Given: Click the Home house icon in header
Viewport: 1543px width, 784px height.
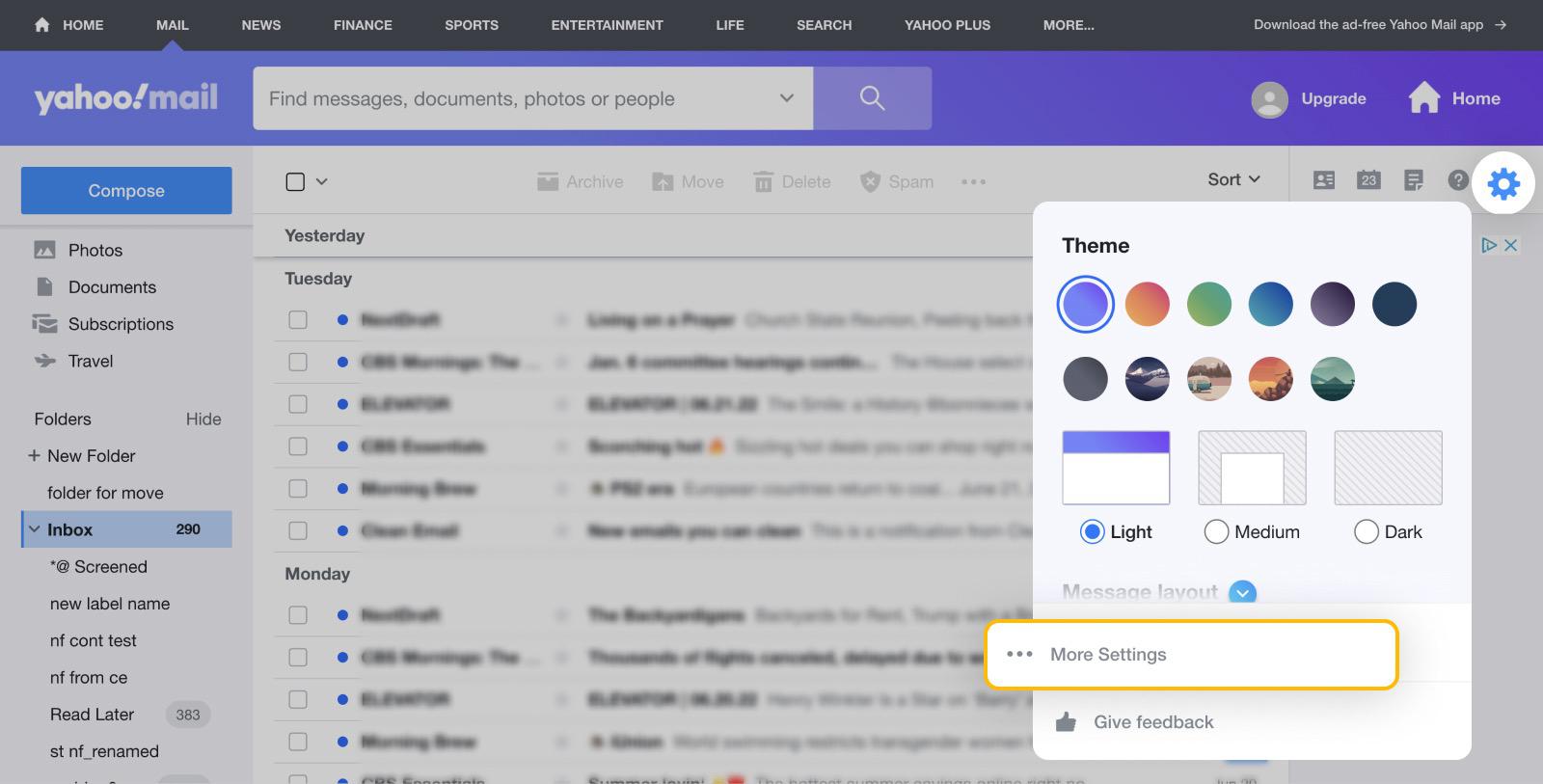Looking at the screenshot, I should click(x=1423, y=98).
